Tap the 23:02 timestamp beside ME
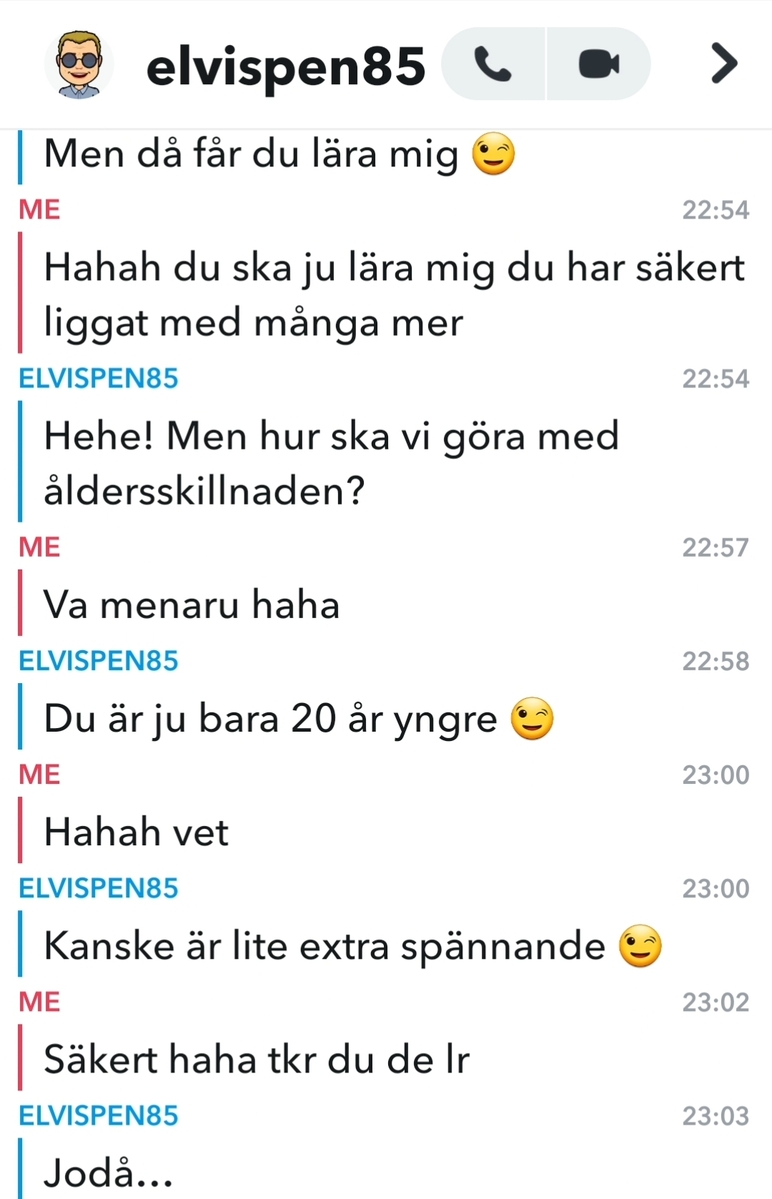The width and height of the screenshot is (772, 1199). (x=715, y=1002)
